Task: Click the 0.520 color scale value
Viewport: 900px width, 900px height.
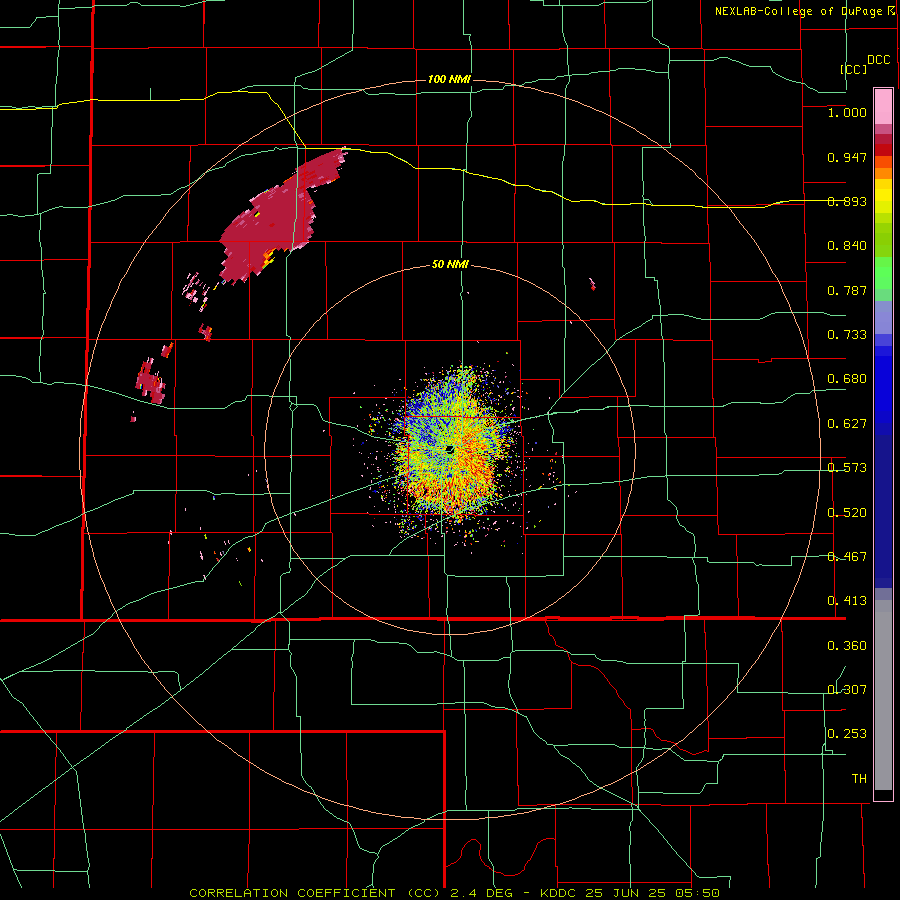Action: 847,513
